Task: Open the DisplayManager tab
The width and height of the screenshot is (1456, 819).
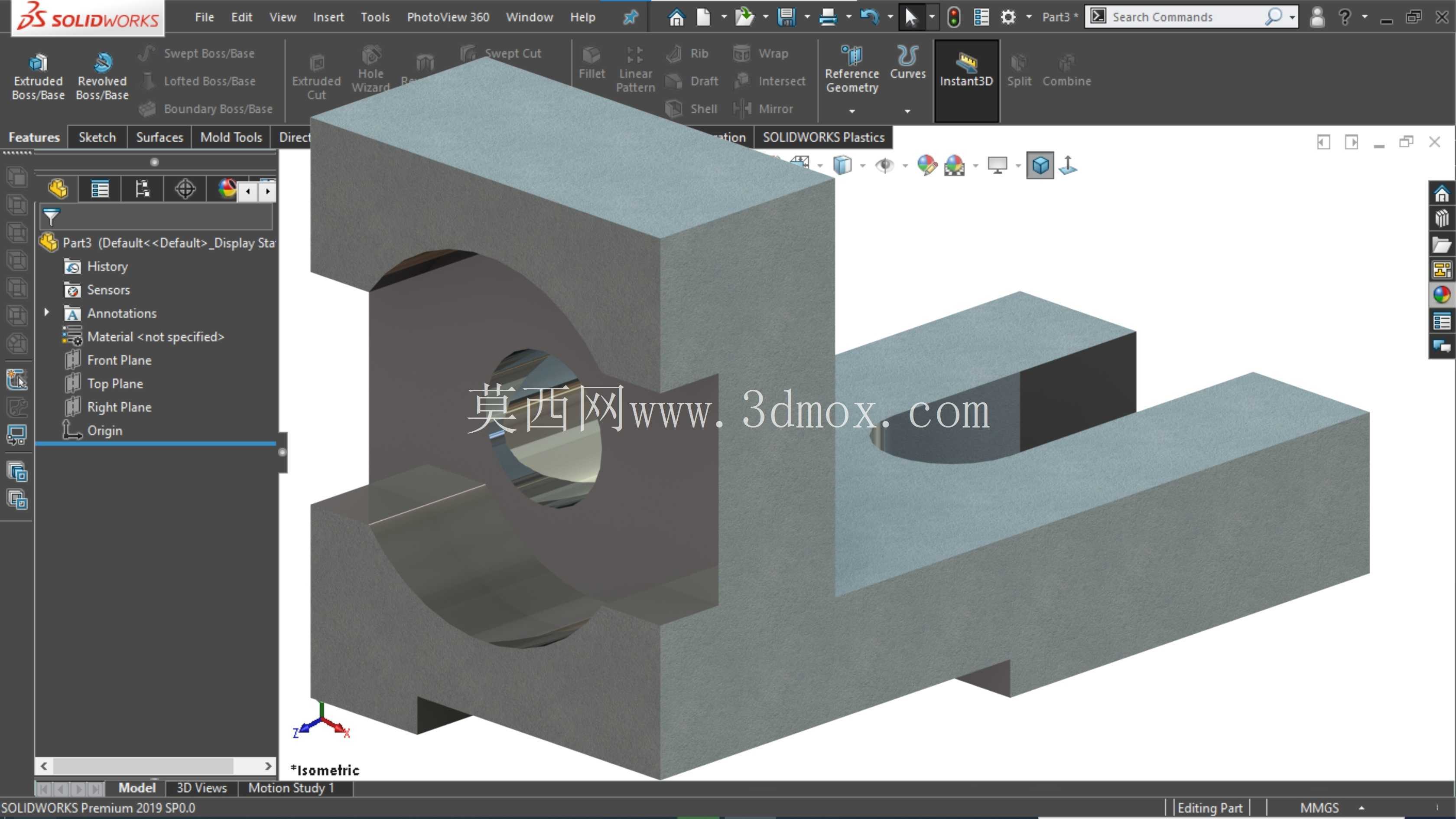Action: [x=226, y=189]
